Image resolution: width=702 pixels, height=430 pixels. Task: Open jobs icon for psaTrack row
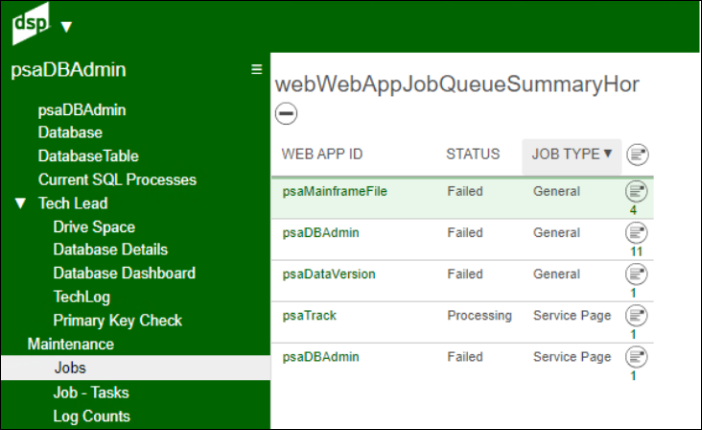pos(636,315)
